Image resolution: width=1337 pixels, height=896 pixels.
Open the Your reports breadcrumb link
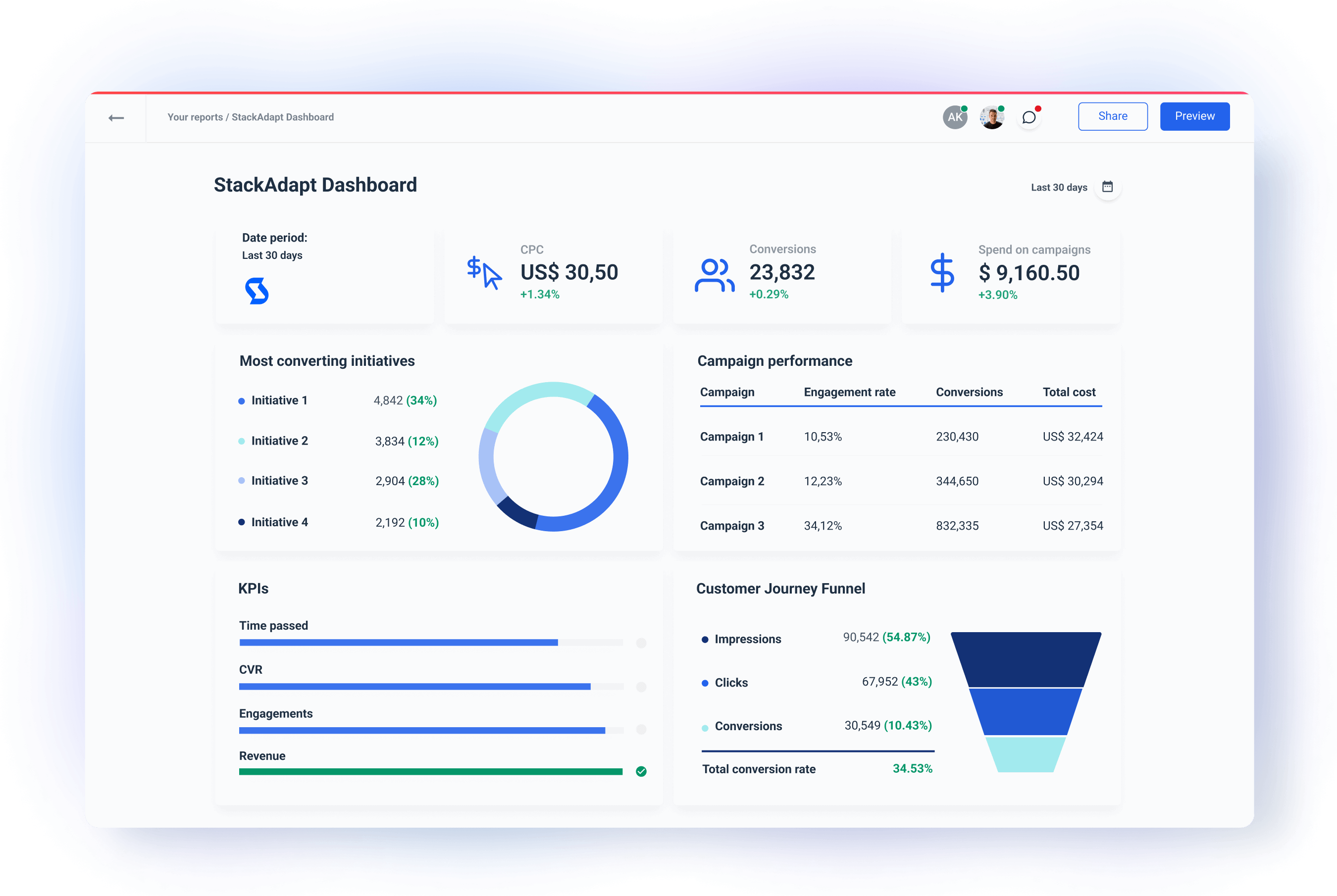(x=195, y=117)
